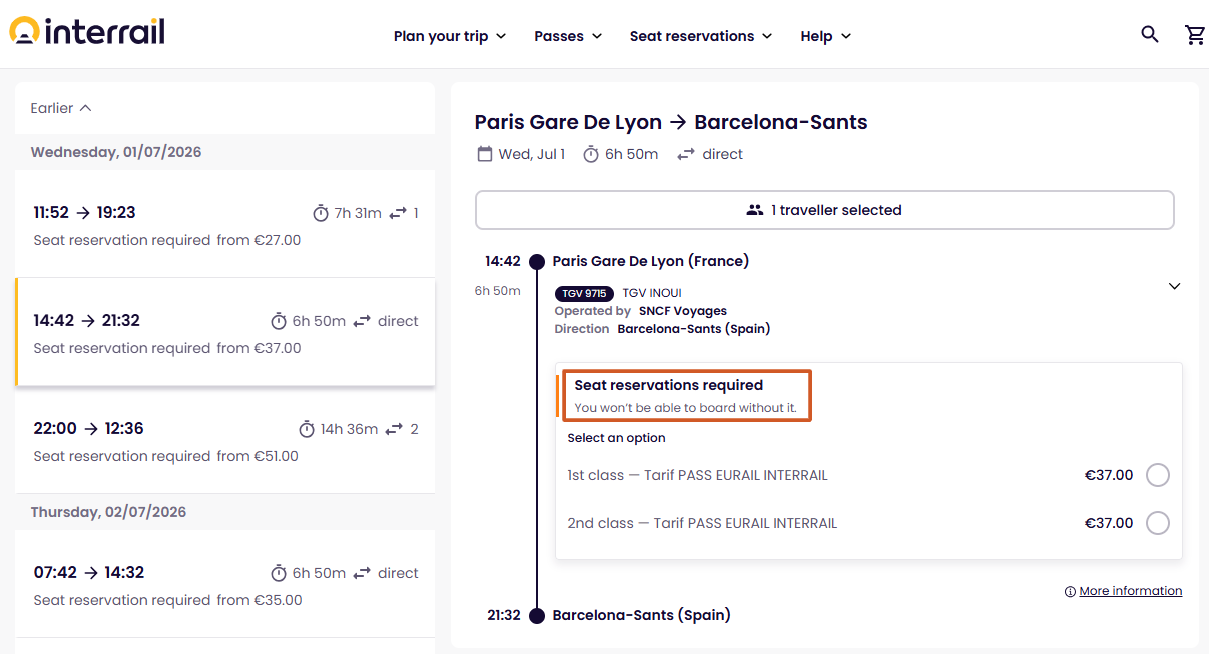Viewport: 1209px width, 654px height.
Task: Choose the 14:42 → 21:32 trip
Action: point(225,332)
